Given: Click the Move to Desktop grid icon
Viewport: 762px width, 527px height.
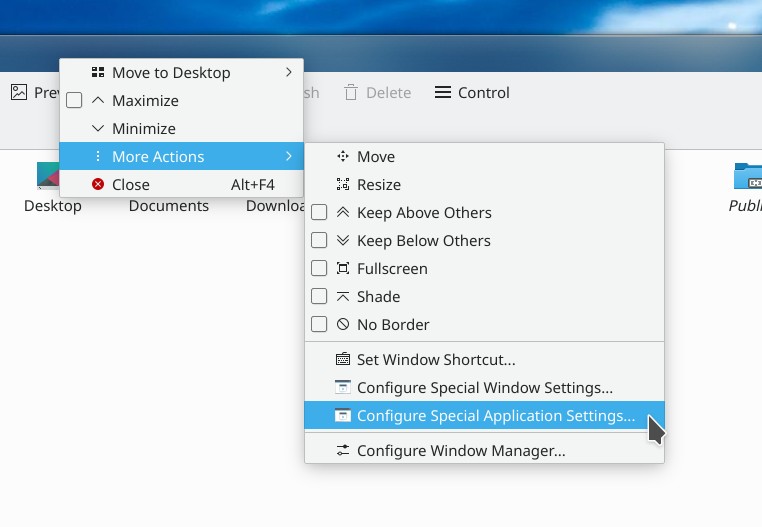Looking at the screenshot, I should 98,73.
